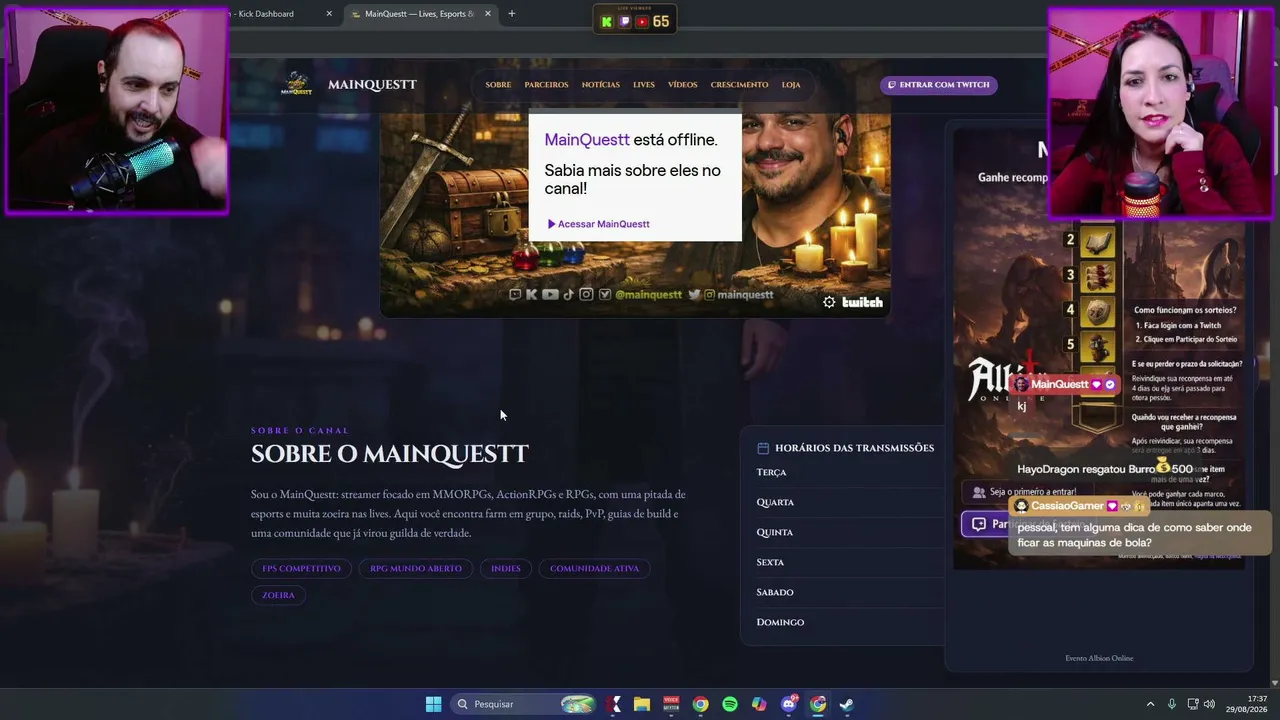Select the Comunidade Ativa tag
This screenshot has height=720, width=1280.
coord(594,568)
